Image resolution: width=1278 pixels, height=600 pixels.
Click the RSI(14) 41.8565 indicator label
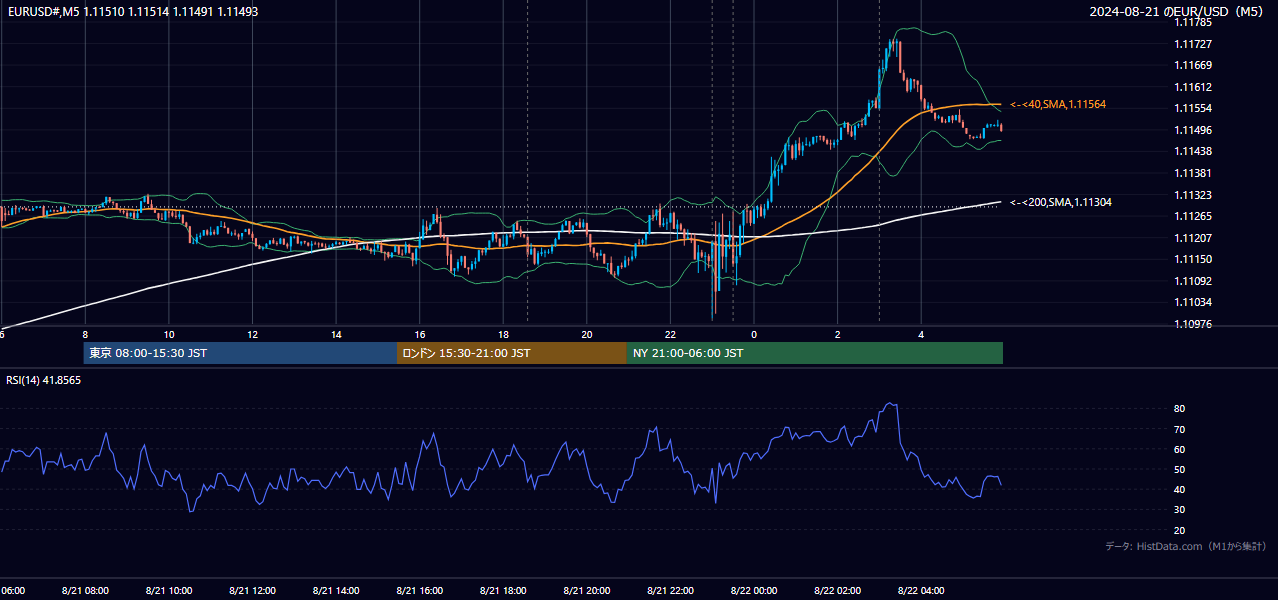tap(44, 380)
